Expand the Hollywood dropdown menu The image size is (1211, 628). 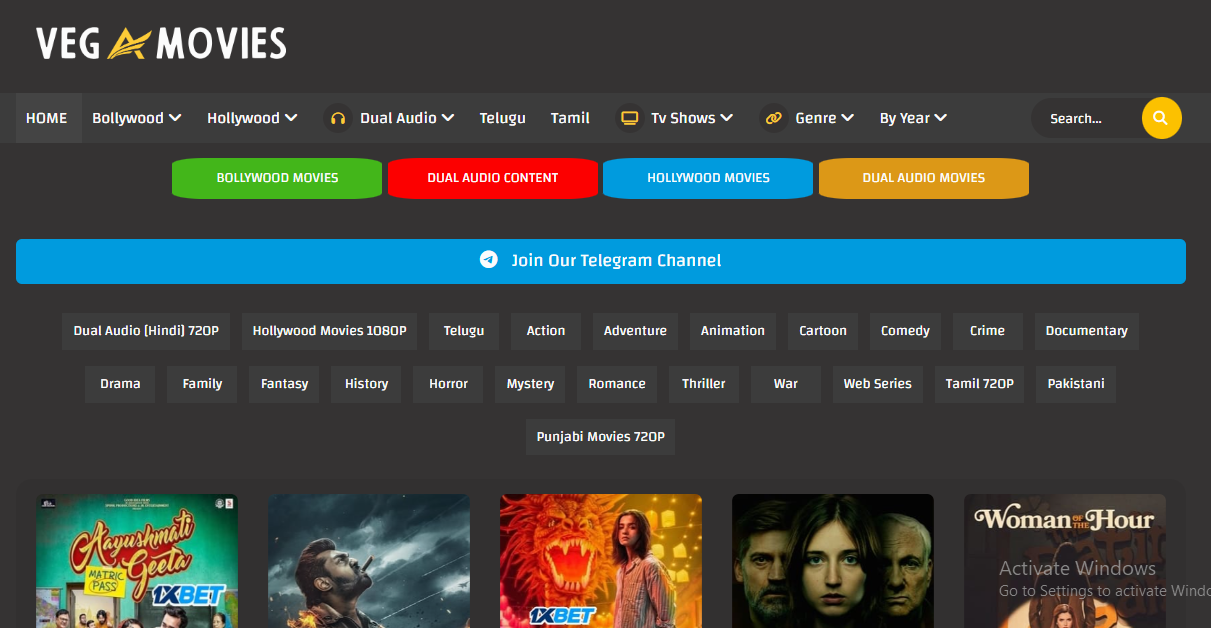pyautogui.click(x=252, y=118)
